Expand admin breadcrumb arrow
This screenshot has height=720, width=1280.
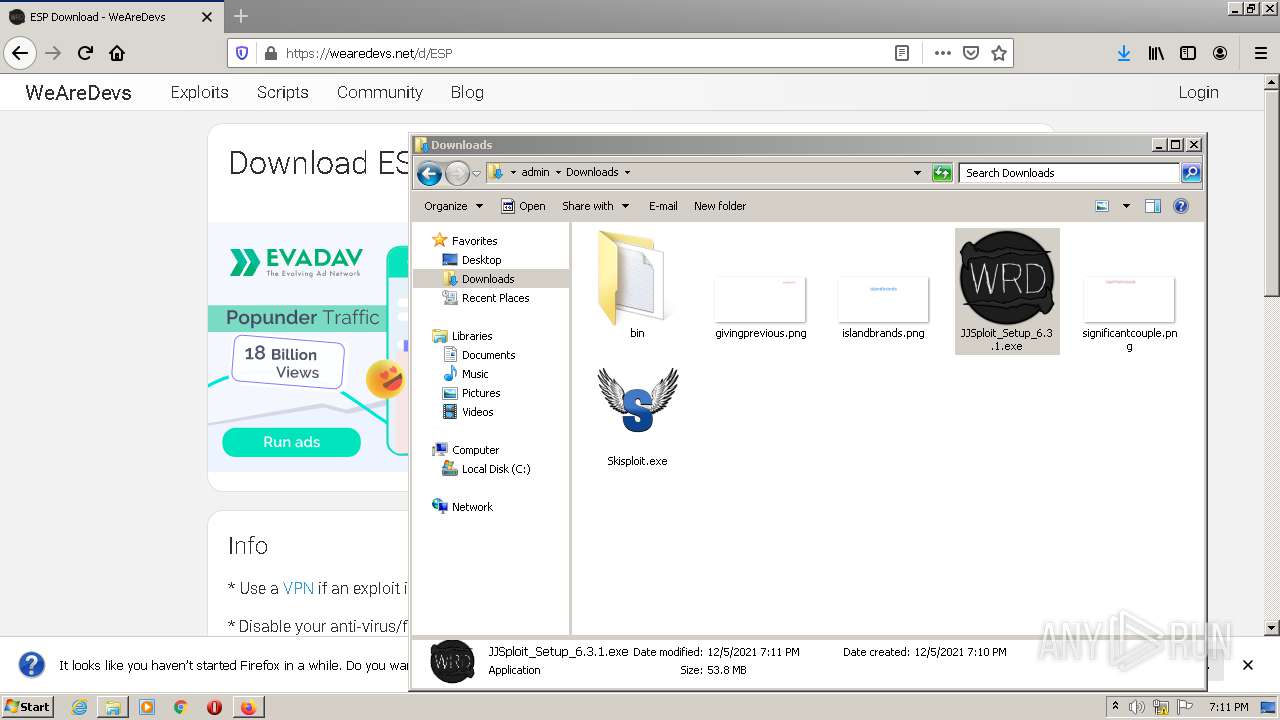pos(558,172)
